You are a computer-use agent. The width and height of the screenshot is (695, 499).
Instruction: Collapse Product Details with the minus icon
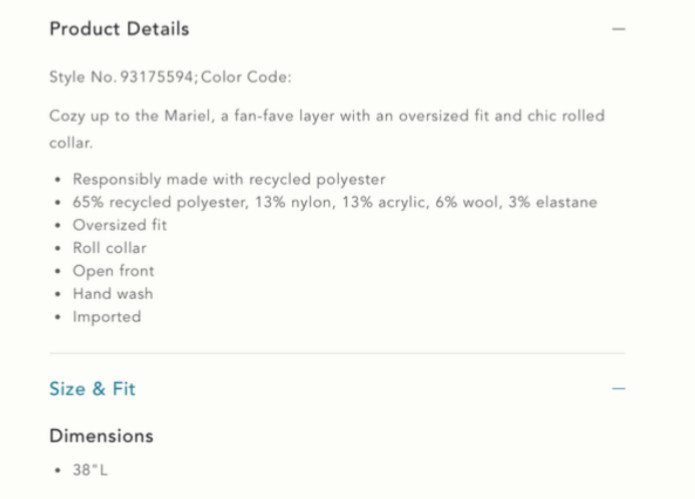click(618, 29)
